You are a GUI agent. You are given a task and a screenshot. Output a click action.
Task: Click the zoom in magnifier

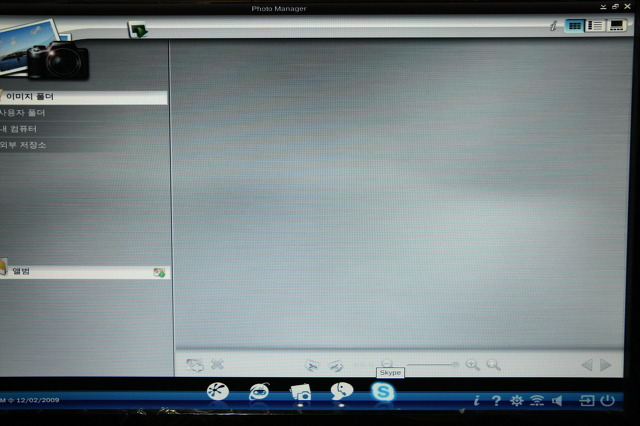tap(473, 364)
